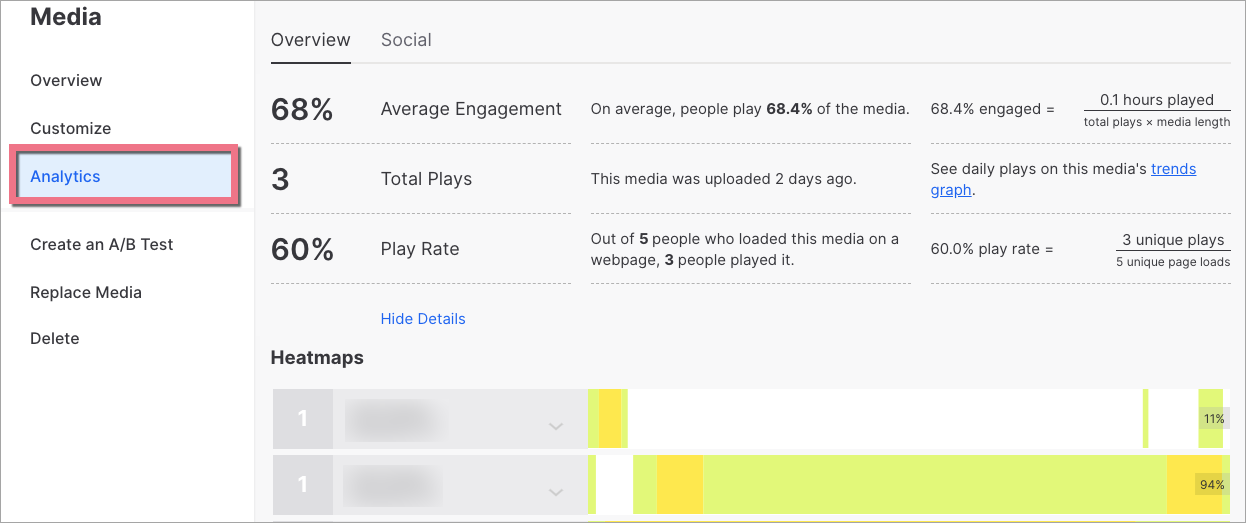Expand the first heatmap row chevron
This screenshot has width=1246, height=523.
tap(556, 426)
